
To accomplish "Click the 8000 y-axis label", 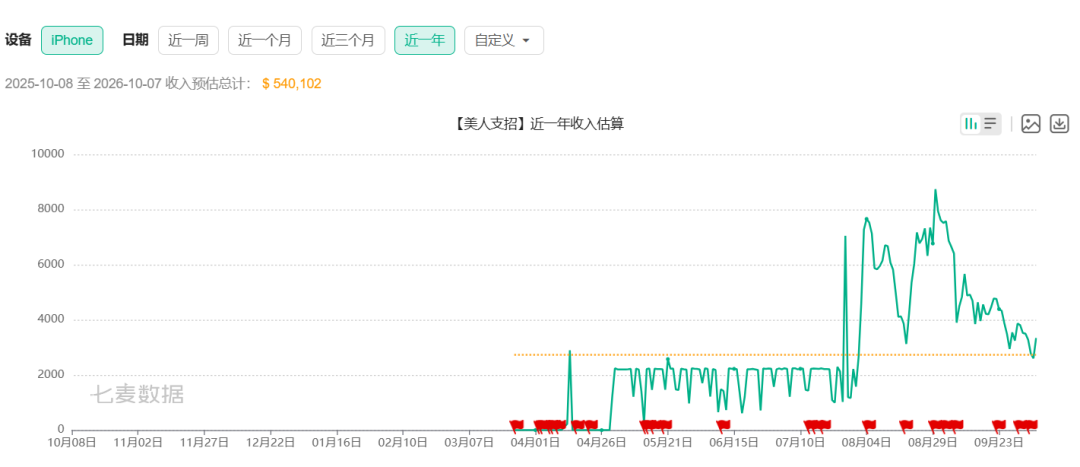I will (51, 209).
